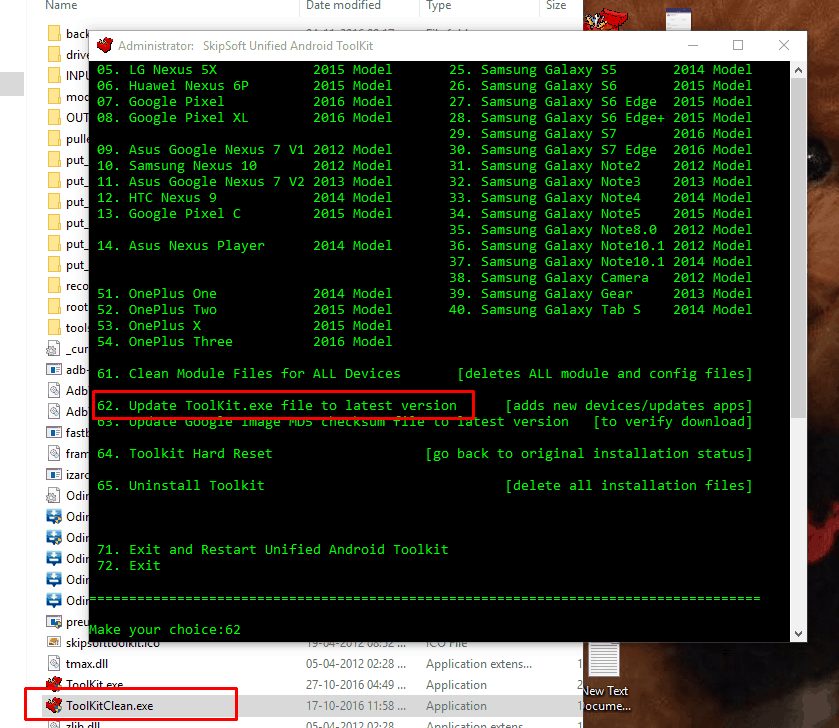This screenshot has height=728, width=839.
Task: Sort files by Size column header
Action: (556, 5)
